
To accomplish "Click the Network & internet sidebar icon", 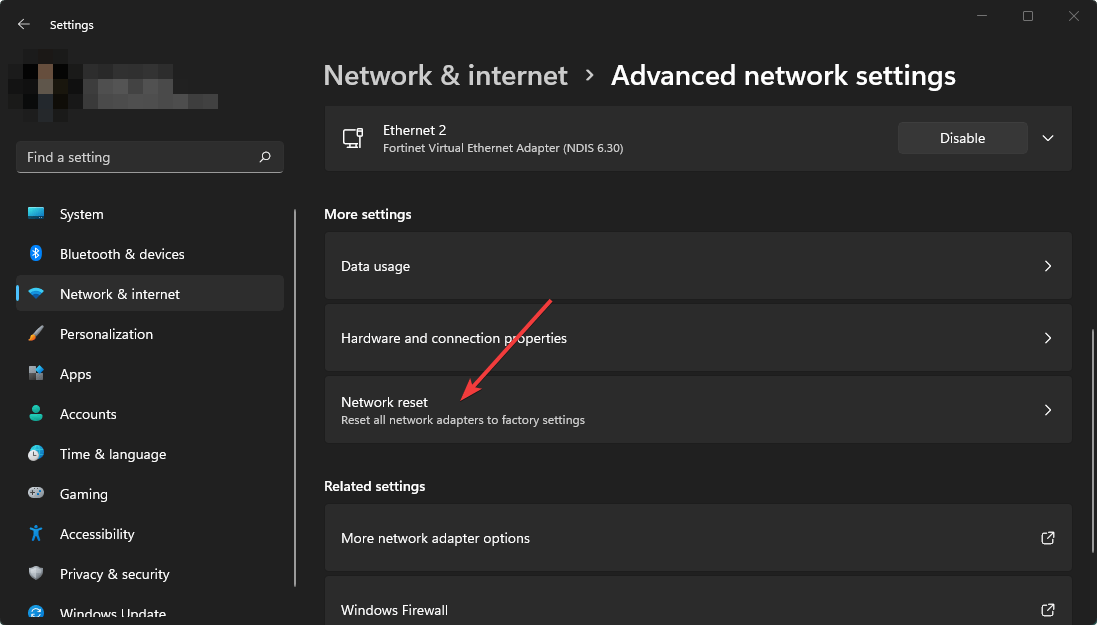I will pos(36,293).
